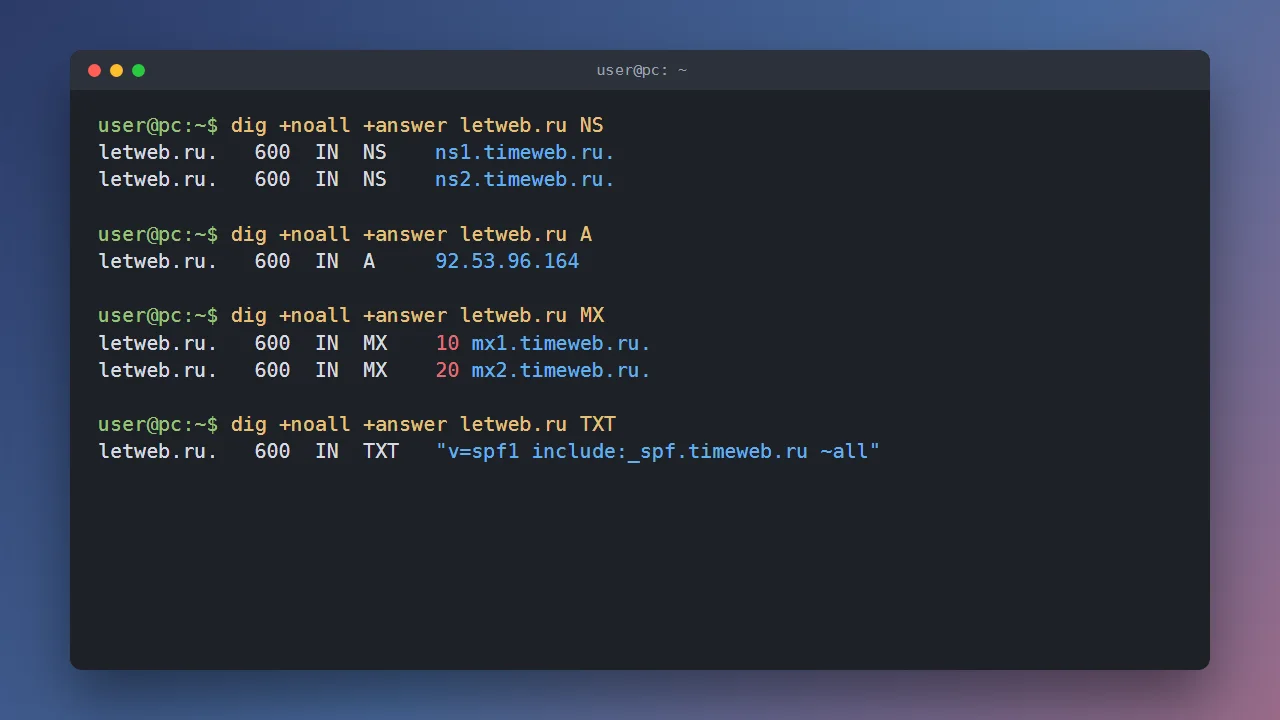Click MX priority value 20
1280x720 pixels.
(x=447, y=370)
